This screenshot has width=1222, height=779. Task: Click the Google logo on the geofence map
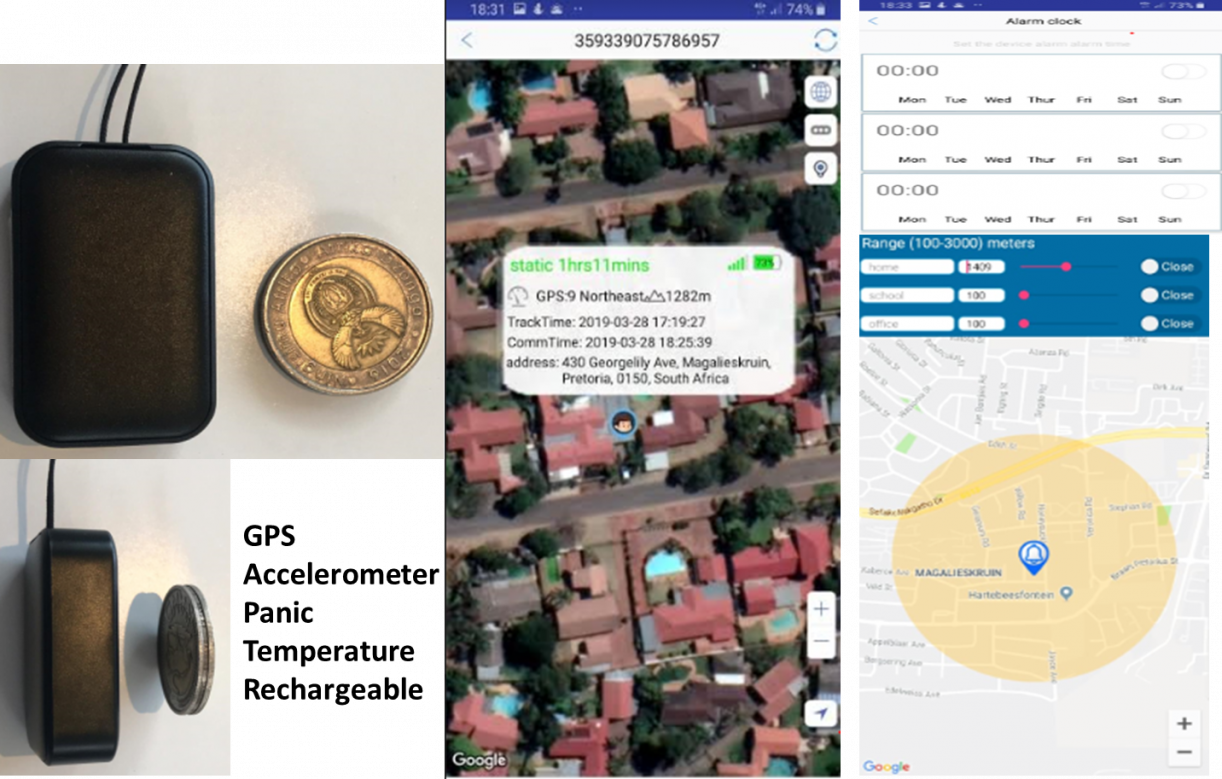pos(886,767)
